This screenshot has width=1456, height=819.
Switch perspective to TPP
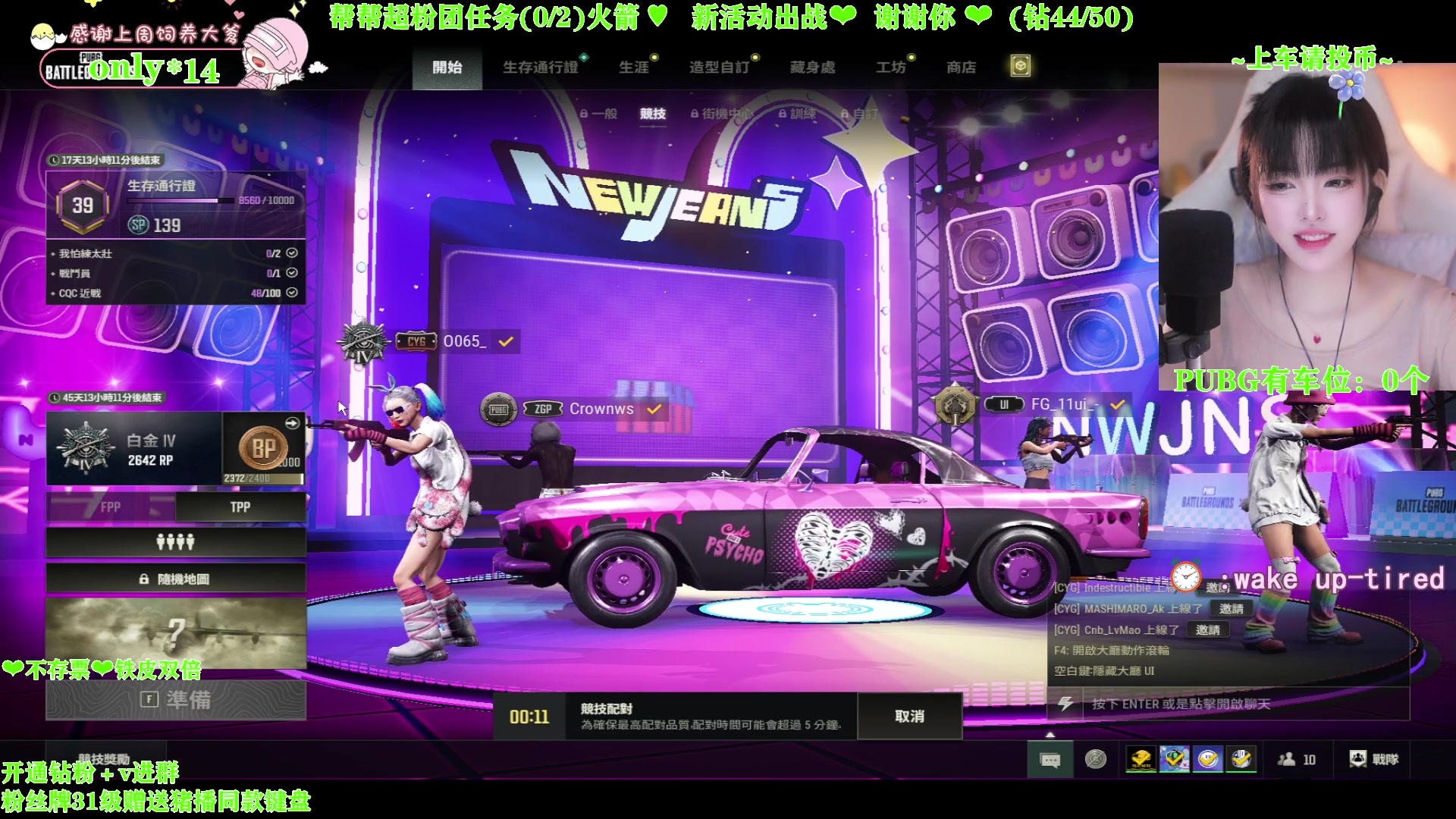pyautogui.click(x=240, y=507)
